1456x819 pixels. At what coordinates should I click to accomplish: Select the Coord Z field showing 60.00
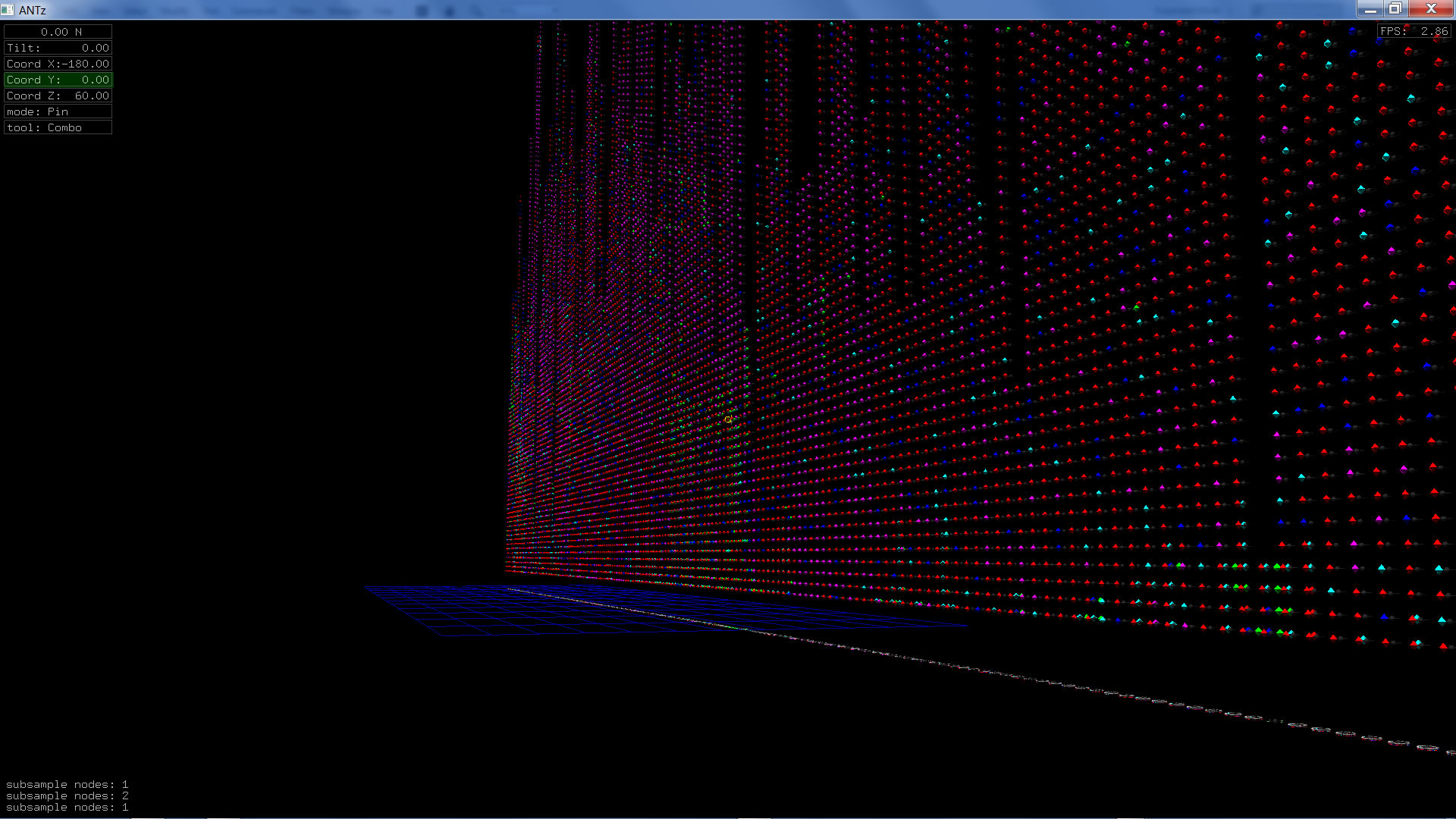58,96
